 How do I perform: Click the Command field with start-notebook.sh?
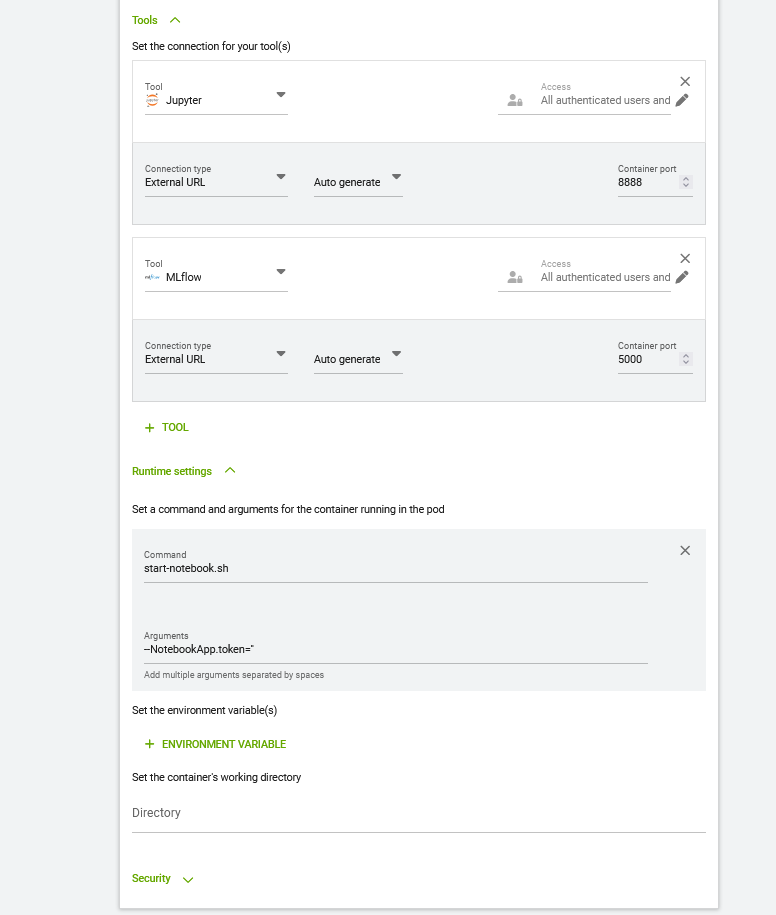[x=396, y=568]
